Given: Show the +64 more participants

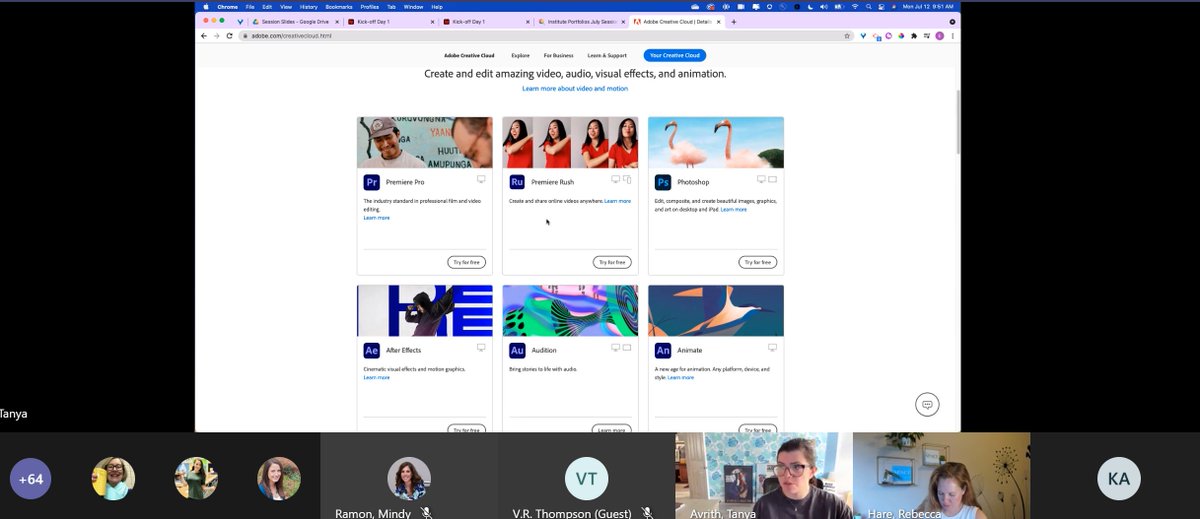Looking at the screenshot, I should point(30,478).
